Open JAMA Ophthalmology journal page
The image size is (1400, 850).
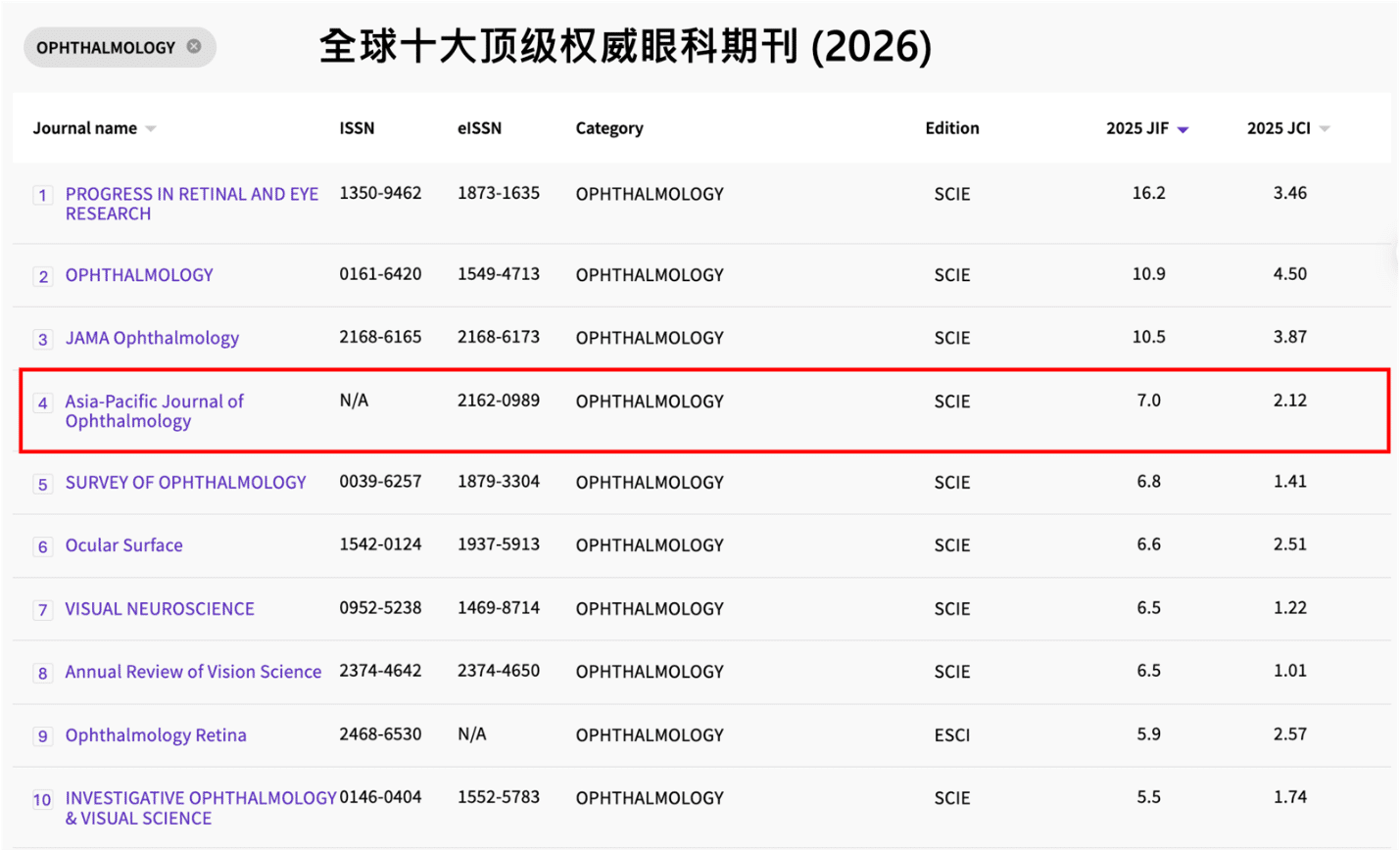tap(152, 338)
